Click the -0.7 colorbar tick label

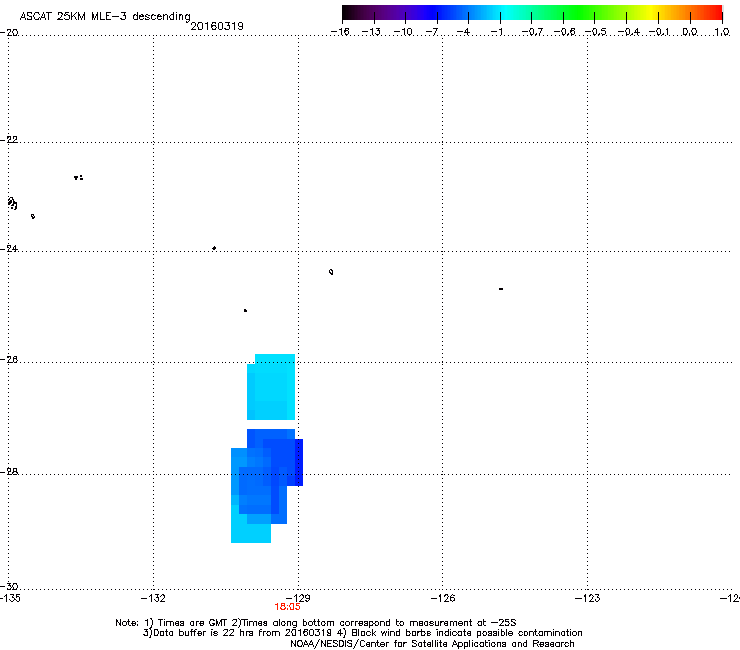(532, 32)
